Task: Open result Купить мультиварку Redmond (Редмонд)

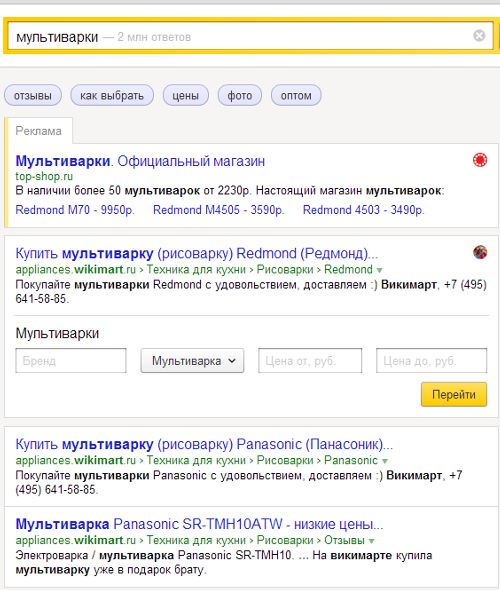Action: coord(196,254)
